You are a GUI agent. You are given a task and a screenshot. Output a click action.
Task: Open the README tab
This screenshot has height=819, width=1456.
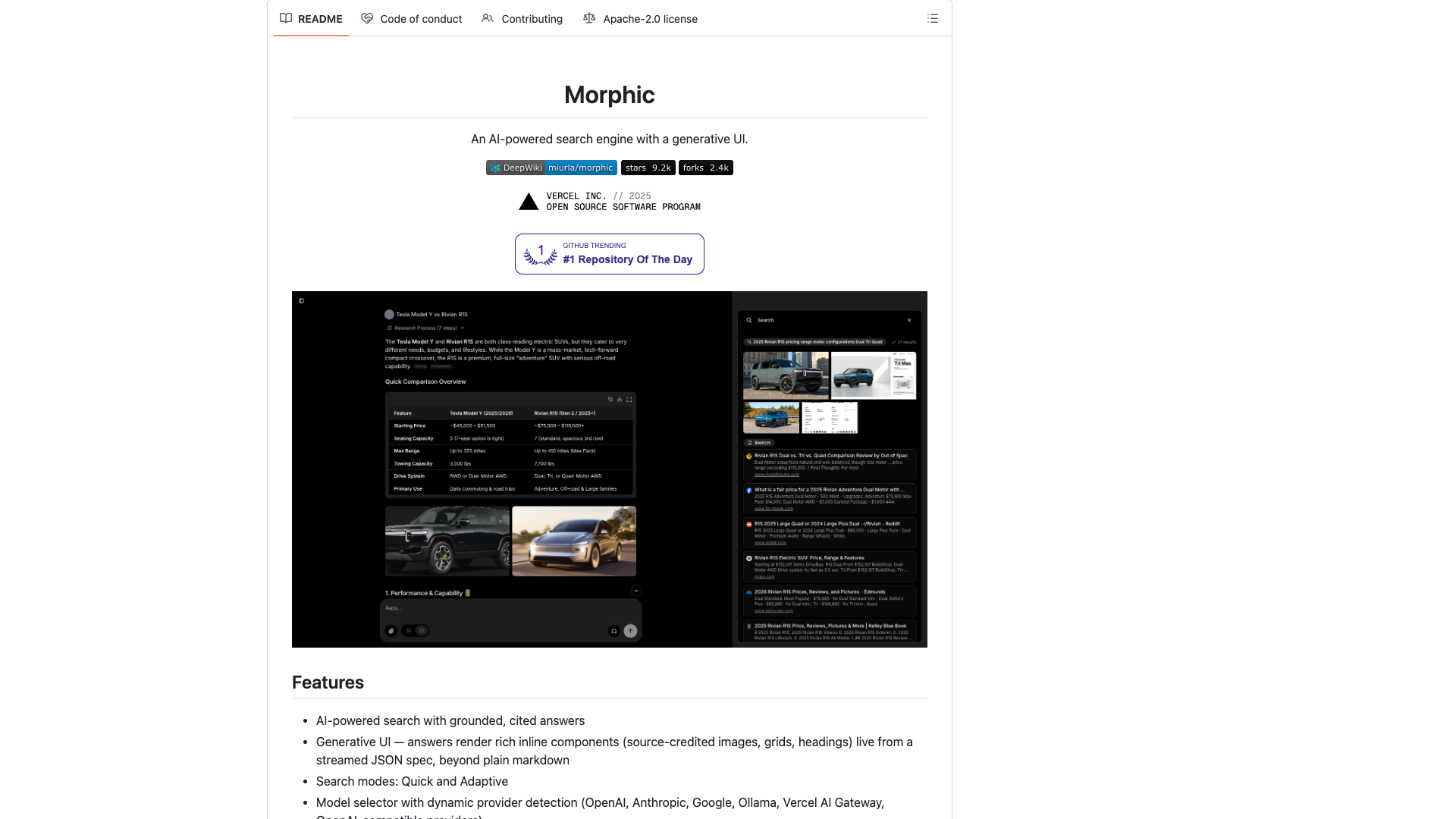click(311, 19)
